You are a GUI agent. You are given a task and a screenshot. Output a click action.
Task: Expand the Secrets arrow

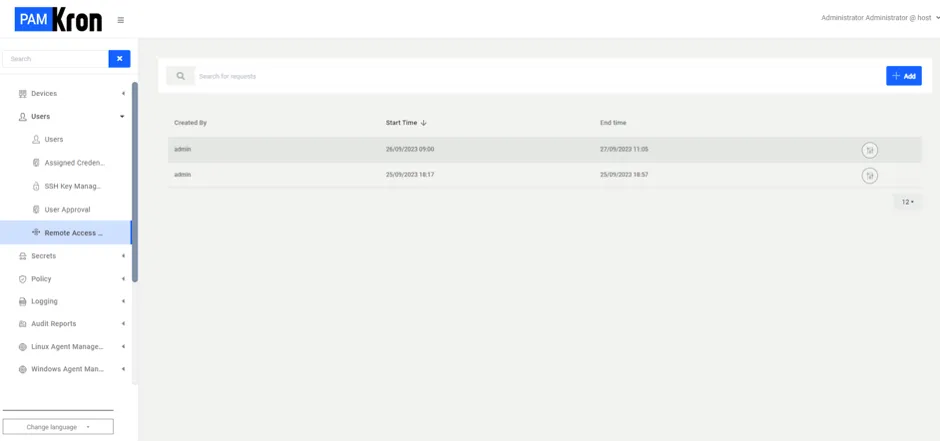[123, 256]
